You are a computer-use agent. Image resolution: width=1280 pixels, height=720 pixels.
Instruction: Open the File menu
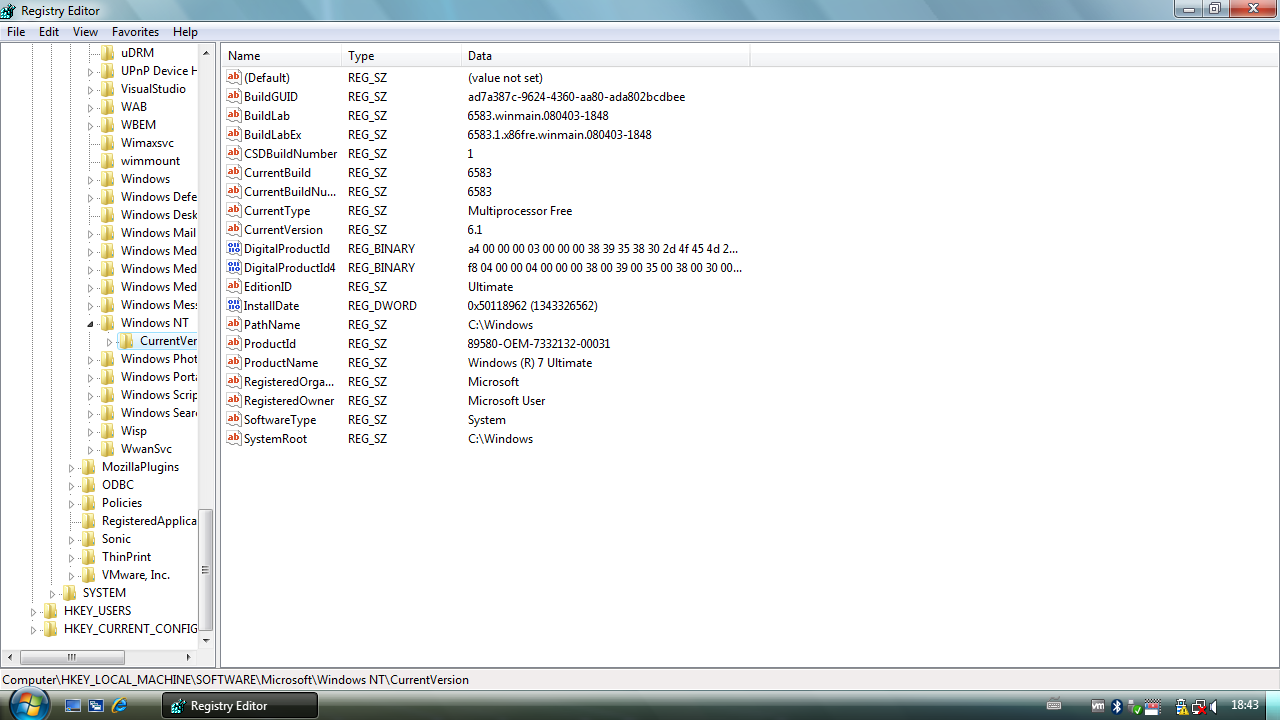click(16, 32)
